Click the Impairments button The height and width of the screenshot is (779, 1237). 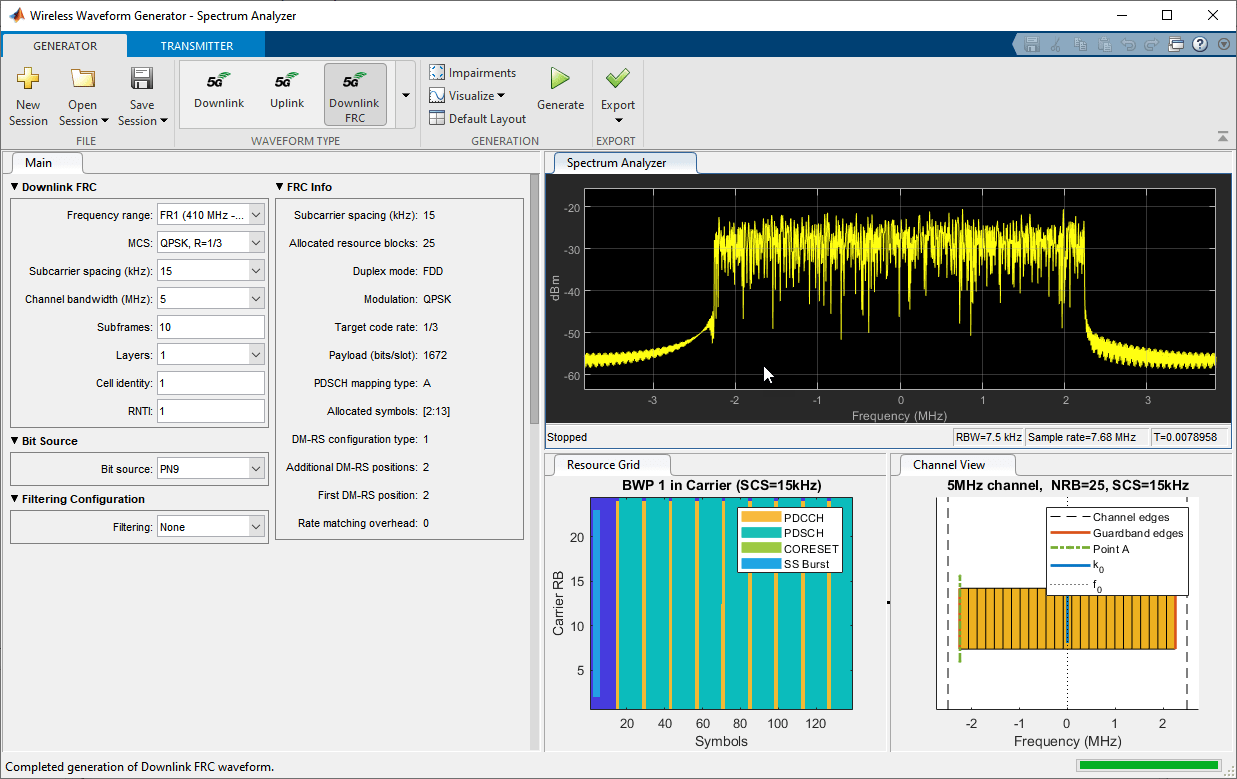(x=472, y=73)
